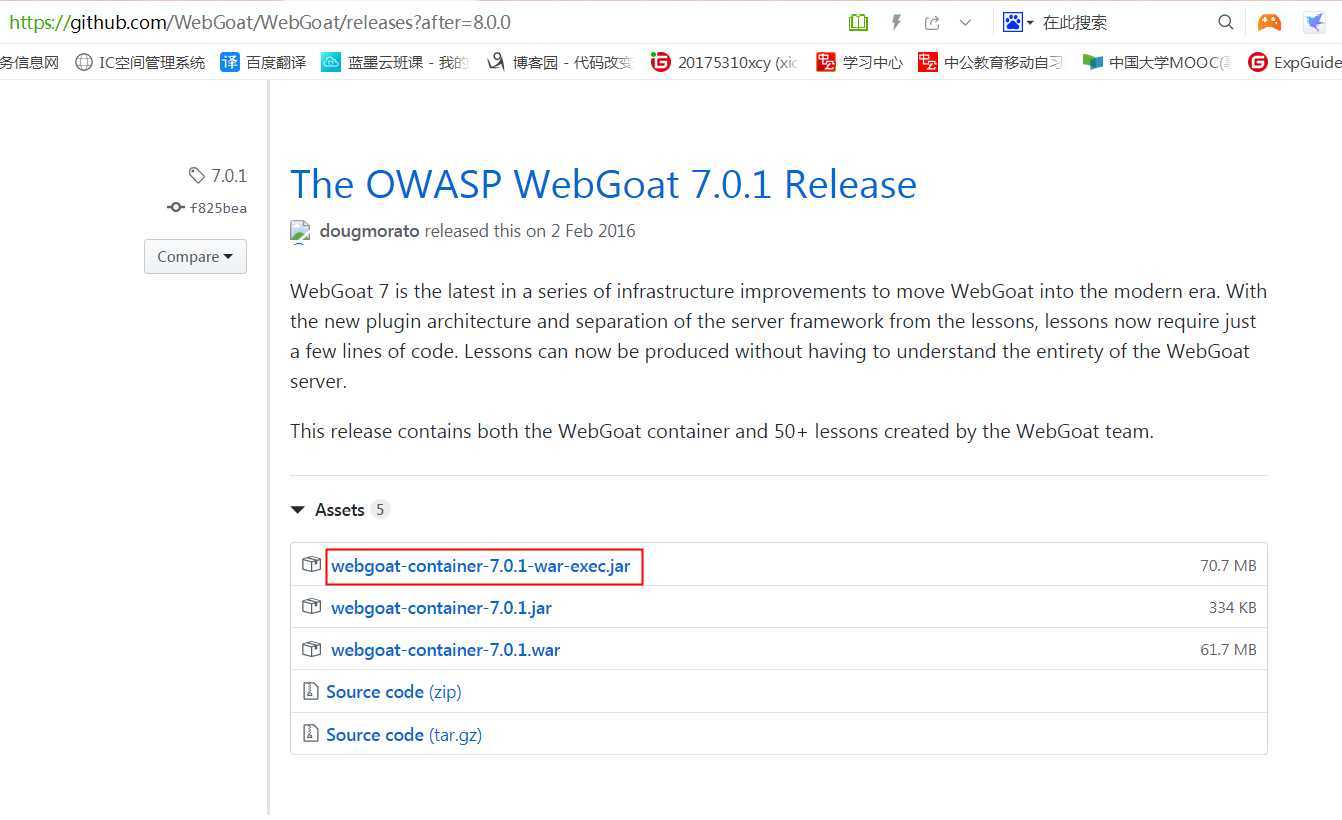
Task: Open the f825bea commit link
Action: click(x=218, y=208)
